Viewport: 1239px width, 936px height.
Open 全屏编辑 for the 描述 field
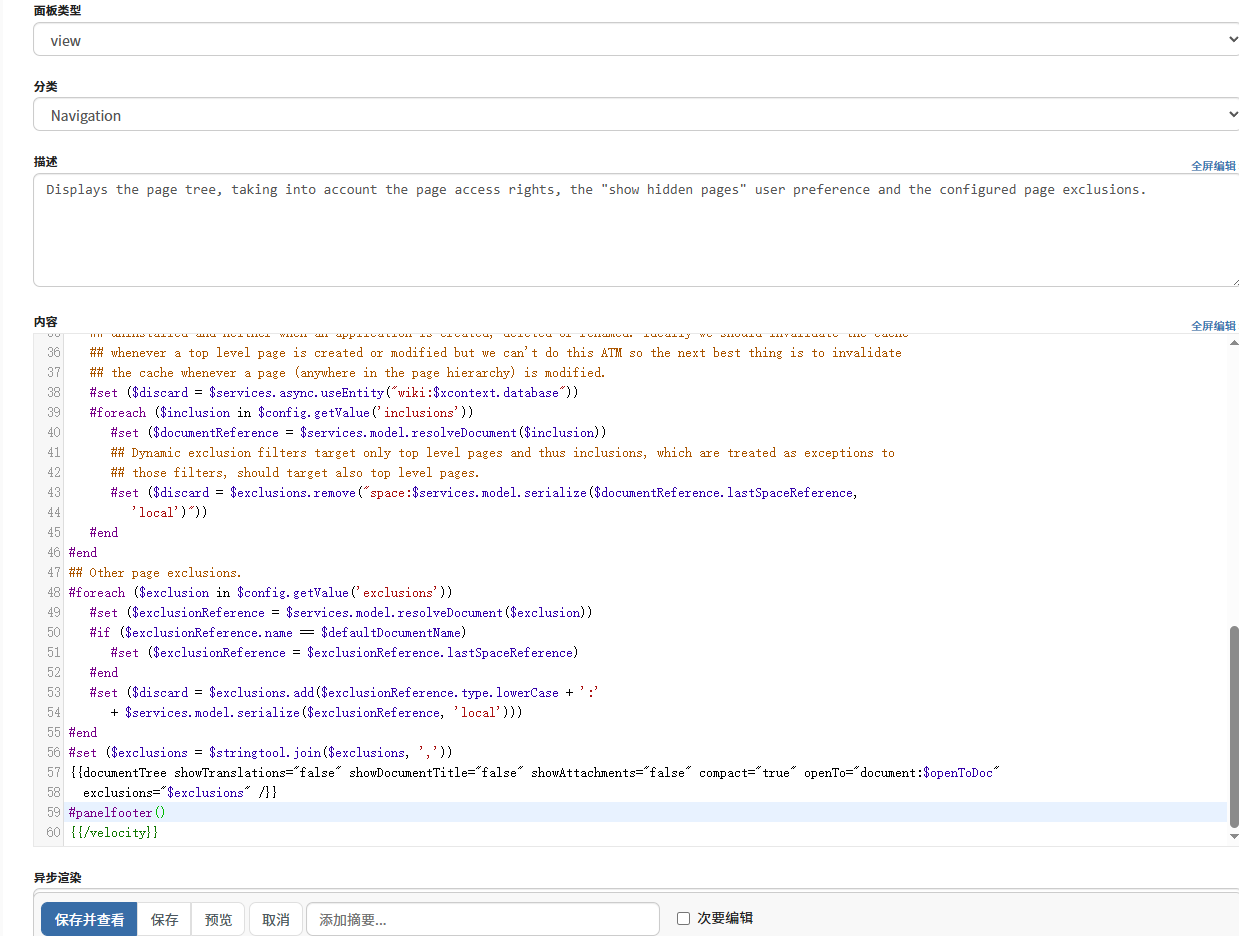coord(1213,166)
